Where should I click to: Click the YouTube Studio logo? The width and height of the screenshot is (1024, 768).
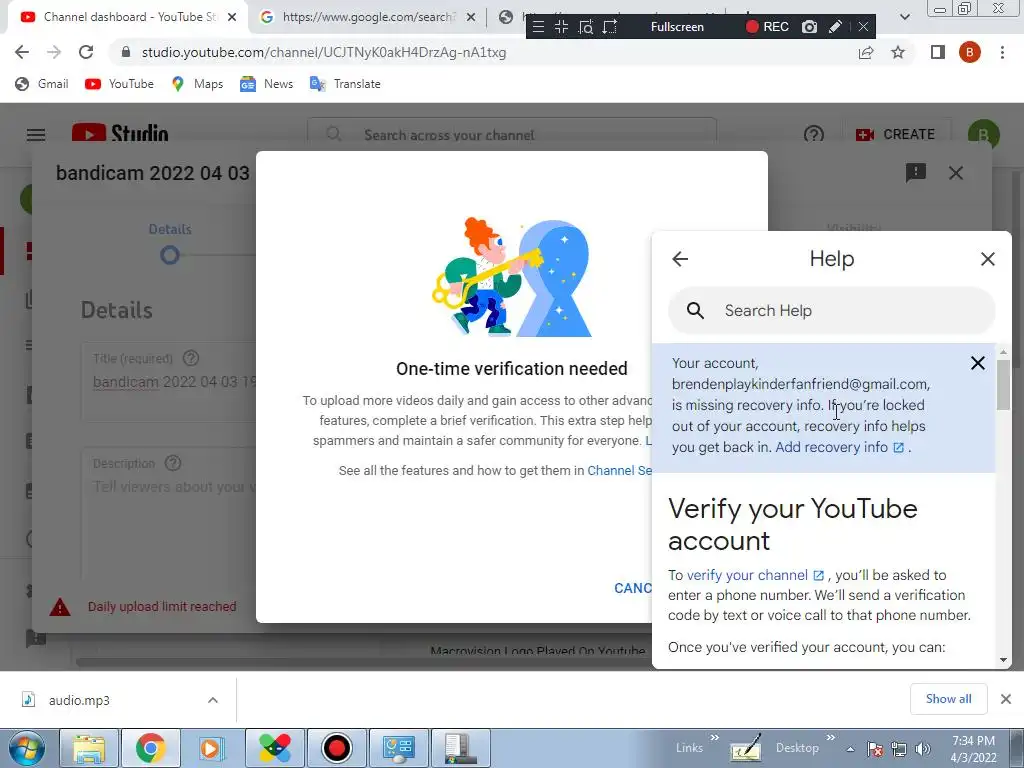coord(120,134)
